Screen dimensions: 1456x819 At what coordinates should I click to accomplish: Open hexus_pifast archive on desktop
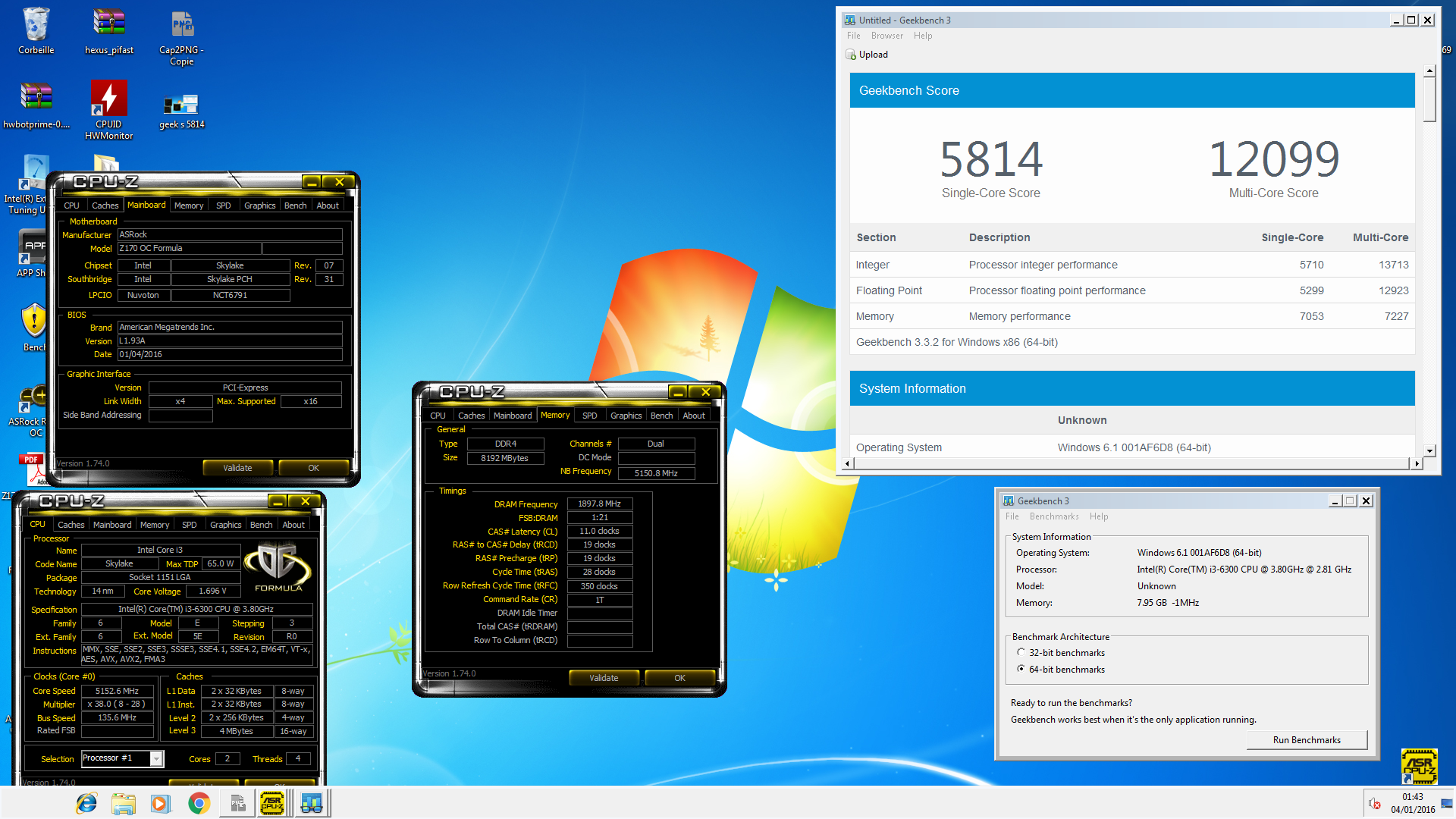pos(109,30)
